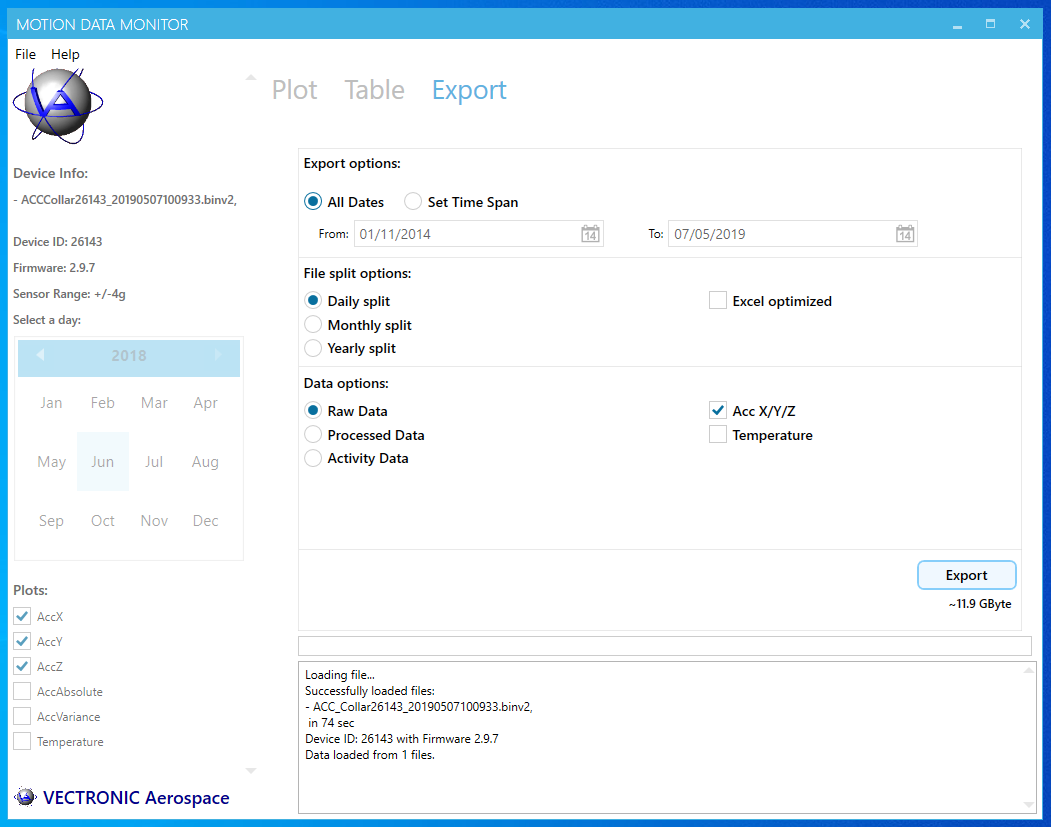
Task: Select Jan in the month calendar
Action: (51, 403)
